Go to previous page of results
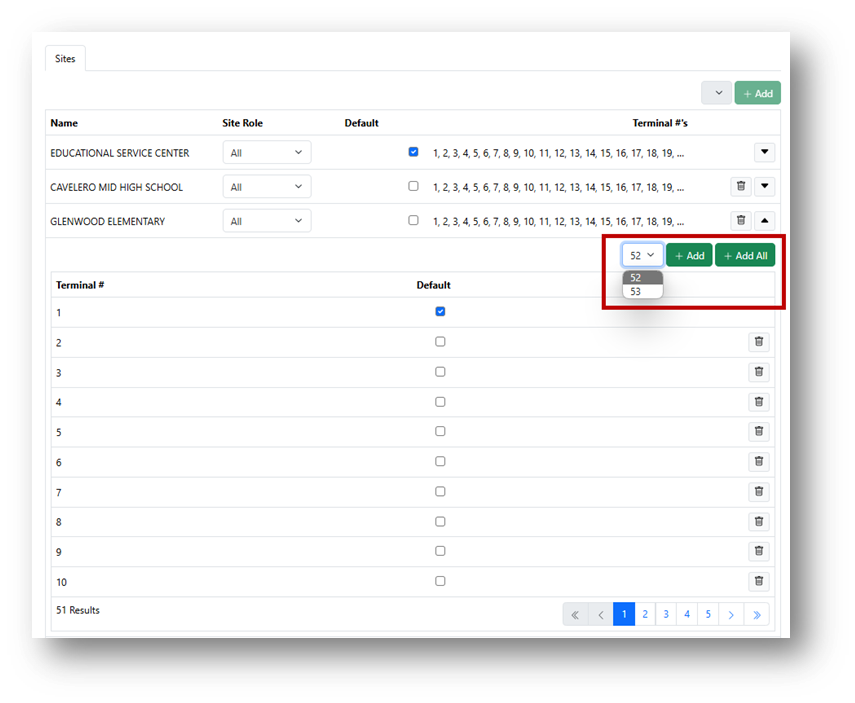855x703 pixels. click(x=601, y=615)
